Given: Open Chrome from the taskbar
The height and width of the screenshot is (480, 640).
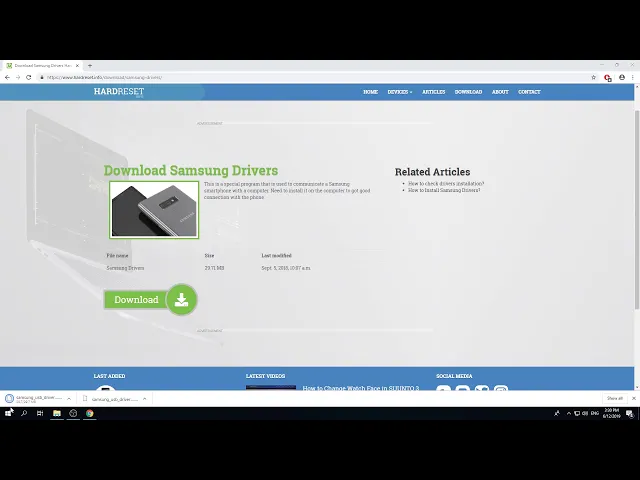Looking at the screenshot, I should 89,413.
